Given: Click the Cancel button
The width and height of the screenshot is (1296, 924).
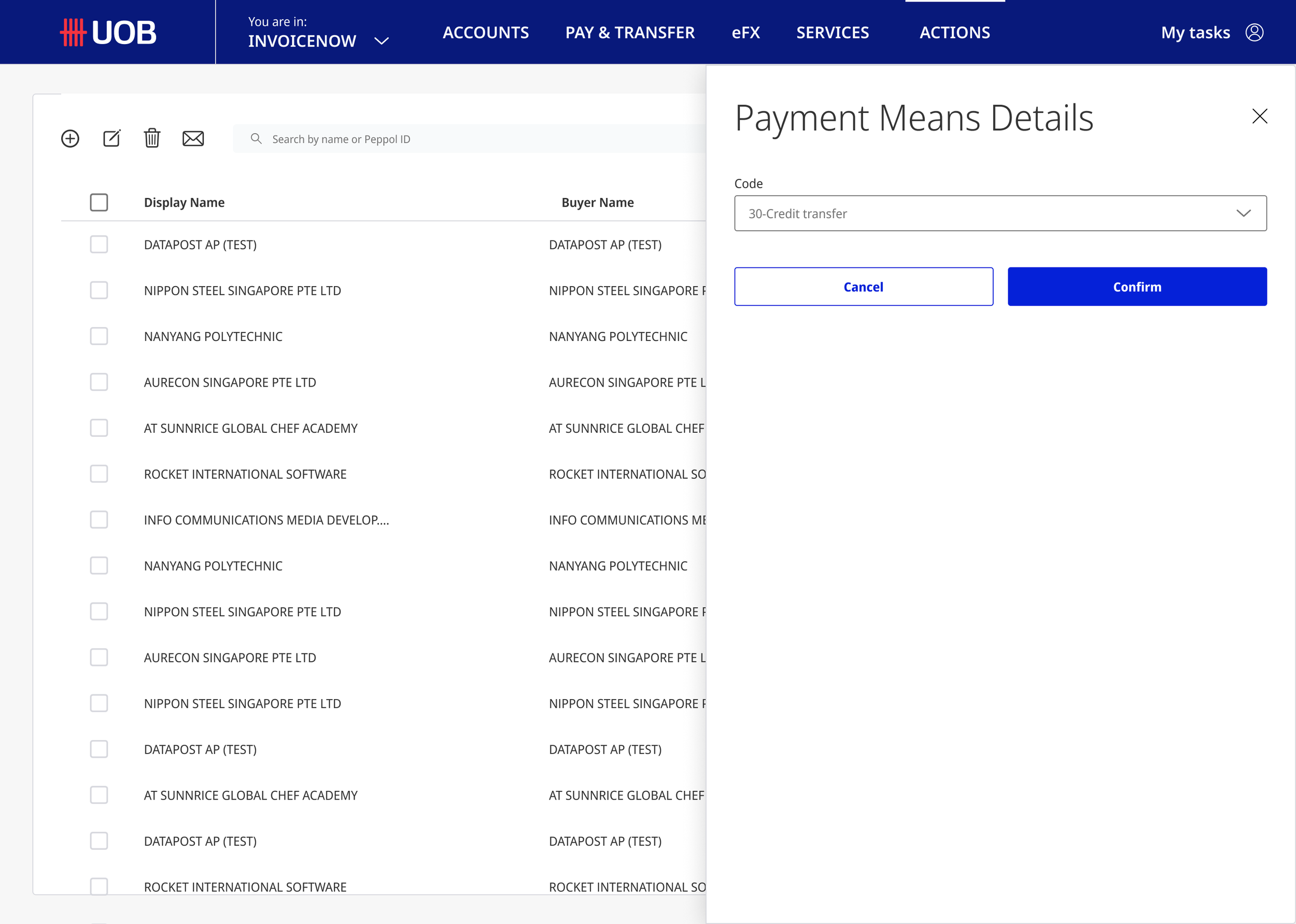Looking at the screenshot, I should click(x=864, y=287).
